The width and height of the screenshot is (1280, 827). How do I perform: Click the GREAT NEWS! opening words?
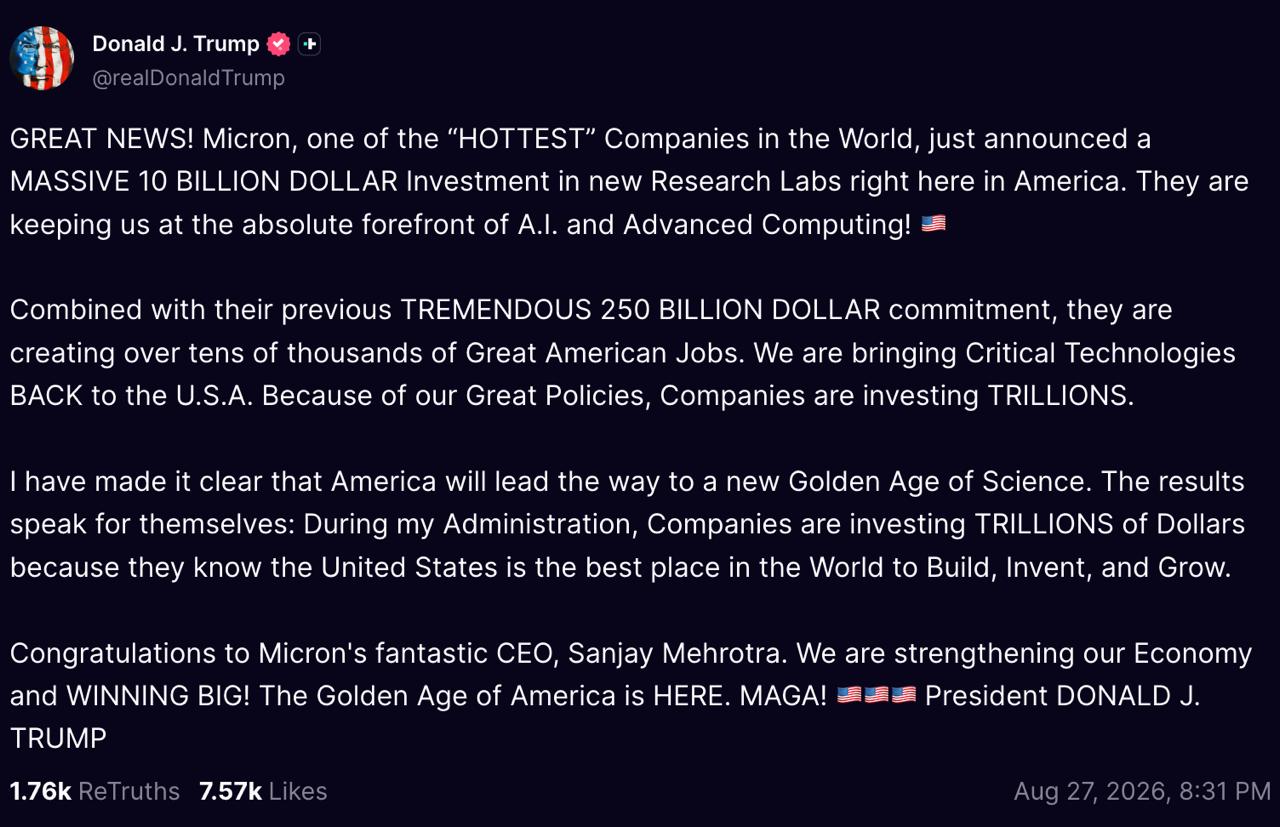coord(98,138)
